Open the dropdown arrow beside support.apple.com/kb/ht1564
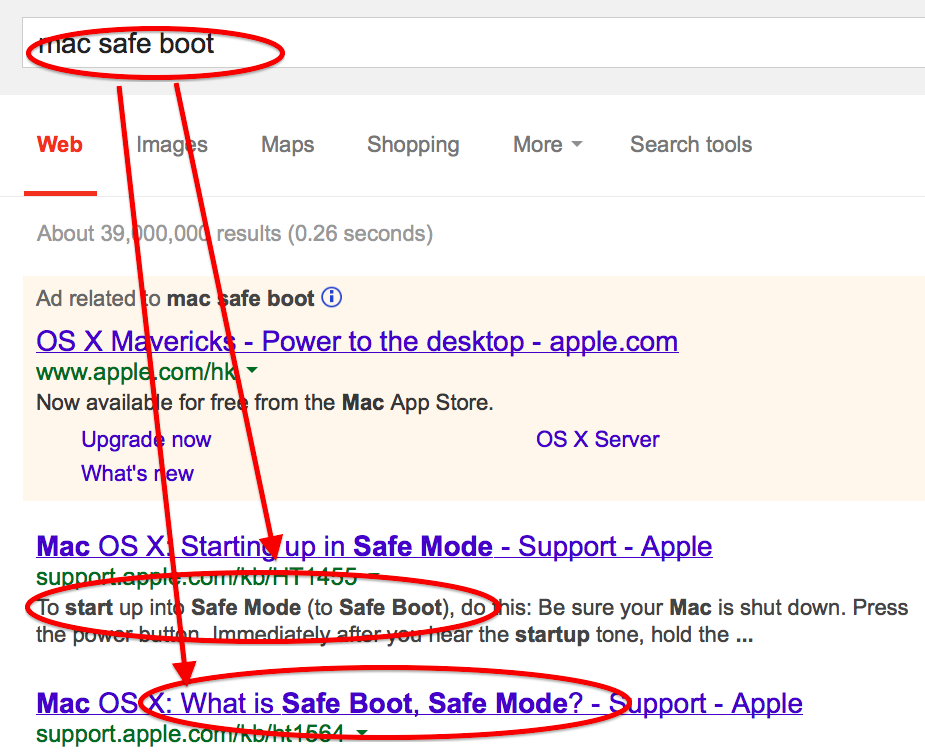 (361, 733)
